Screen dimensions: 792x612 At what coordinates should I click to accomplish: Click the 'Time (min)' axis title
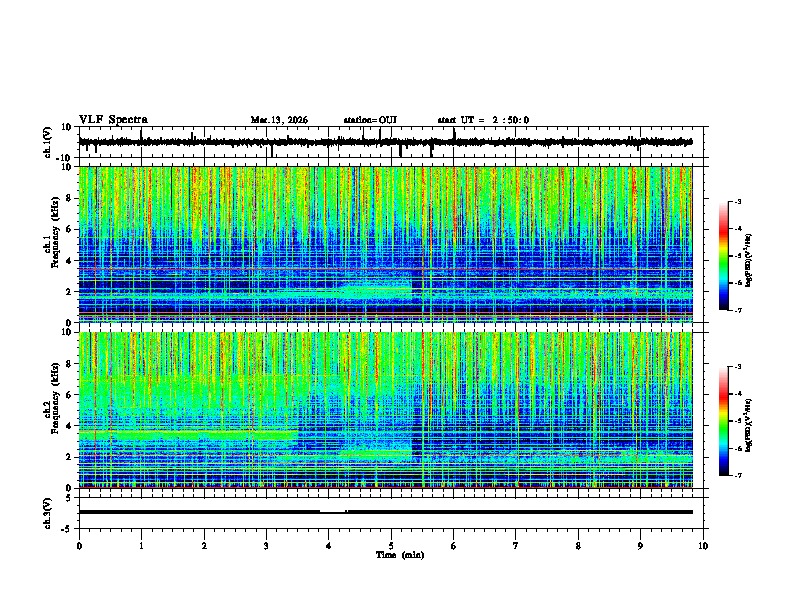coord(400,555)
